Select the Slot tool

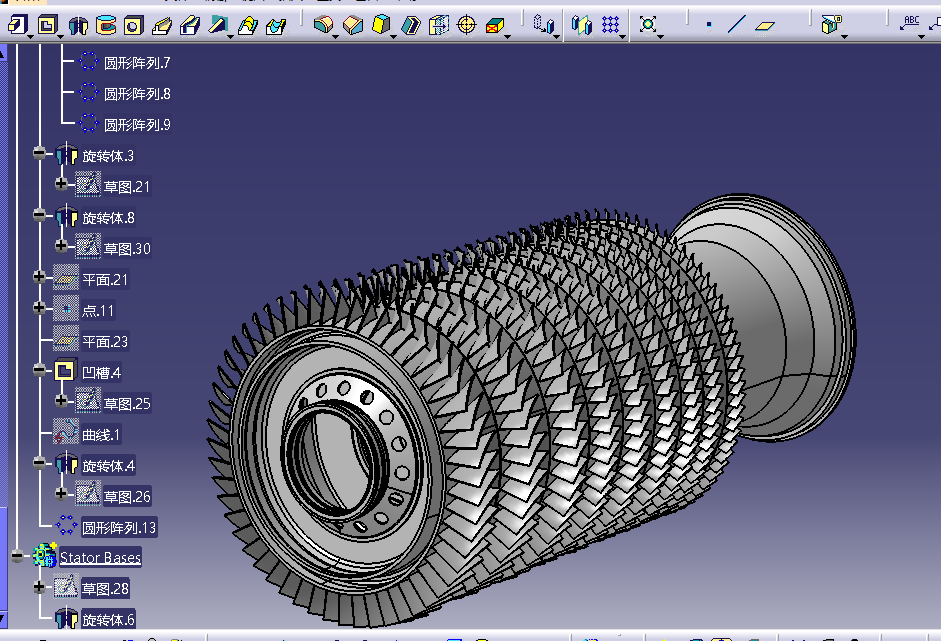[190, 25]
